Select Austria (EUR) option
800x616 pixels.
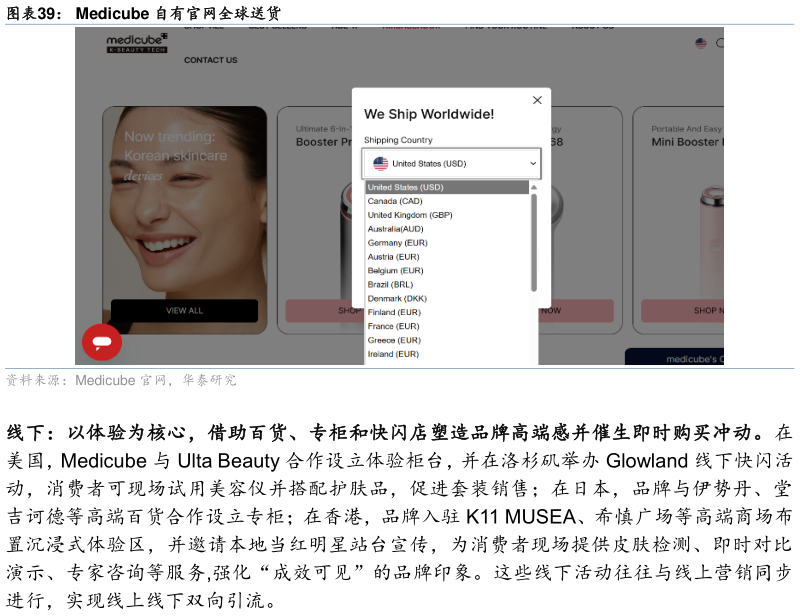[x=447, y=257]
